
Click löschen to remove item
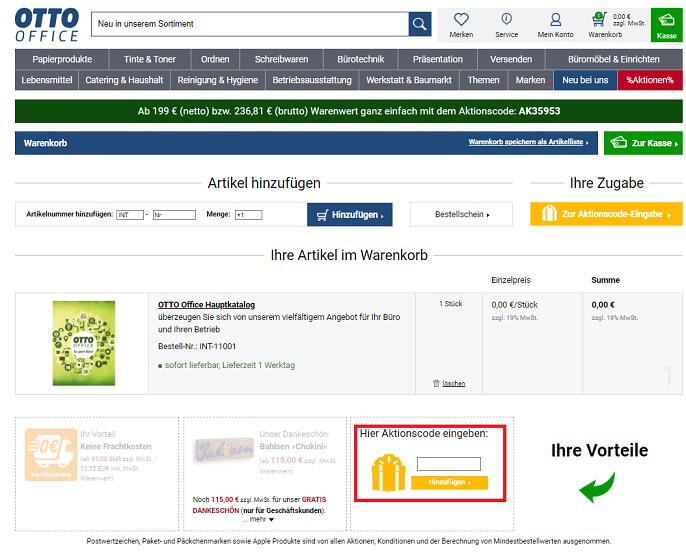click(453, 383)
